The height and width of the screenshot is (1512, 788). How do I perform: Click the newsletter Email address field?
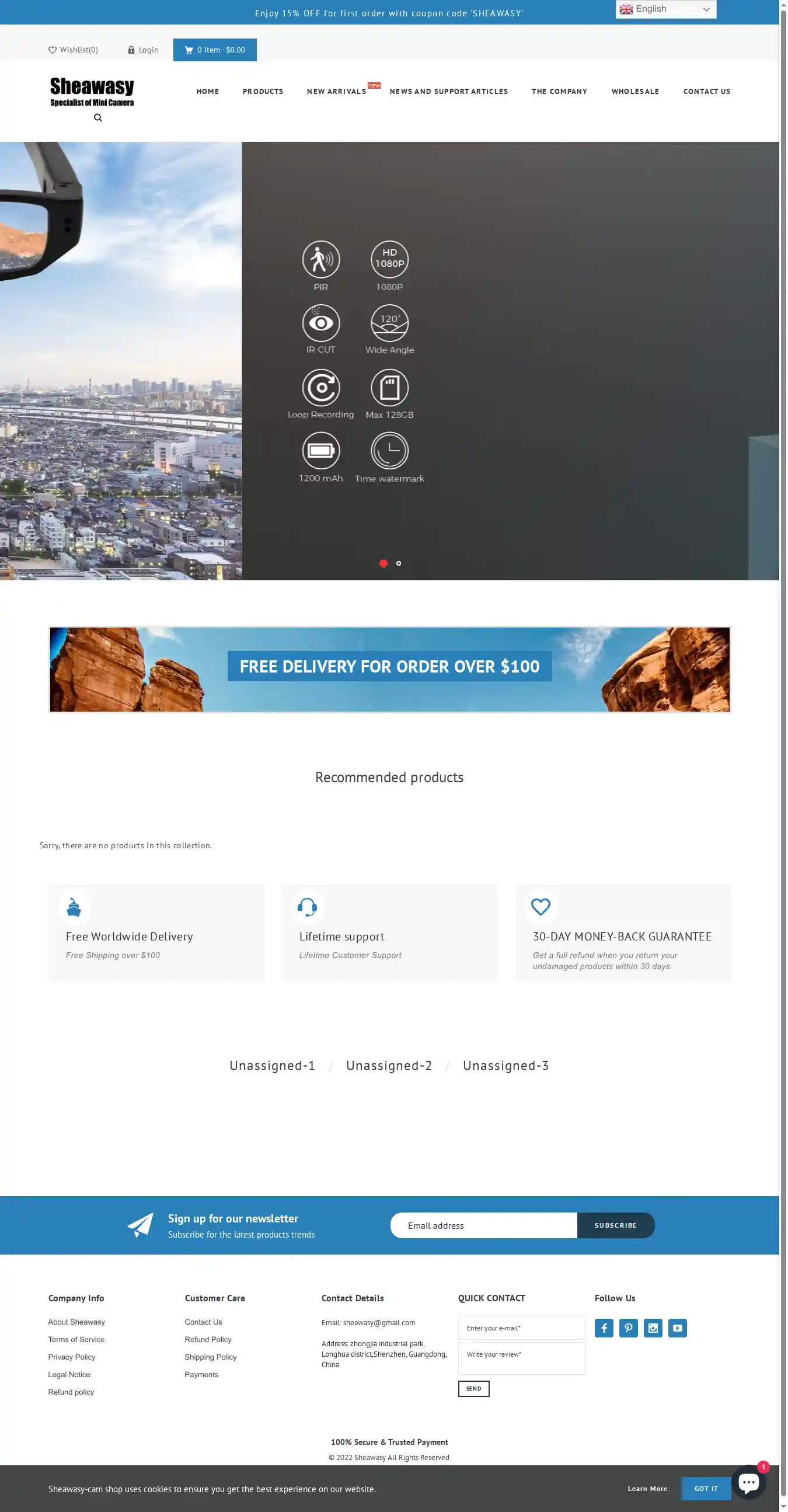(x=483, y=1225)
